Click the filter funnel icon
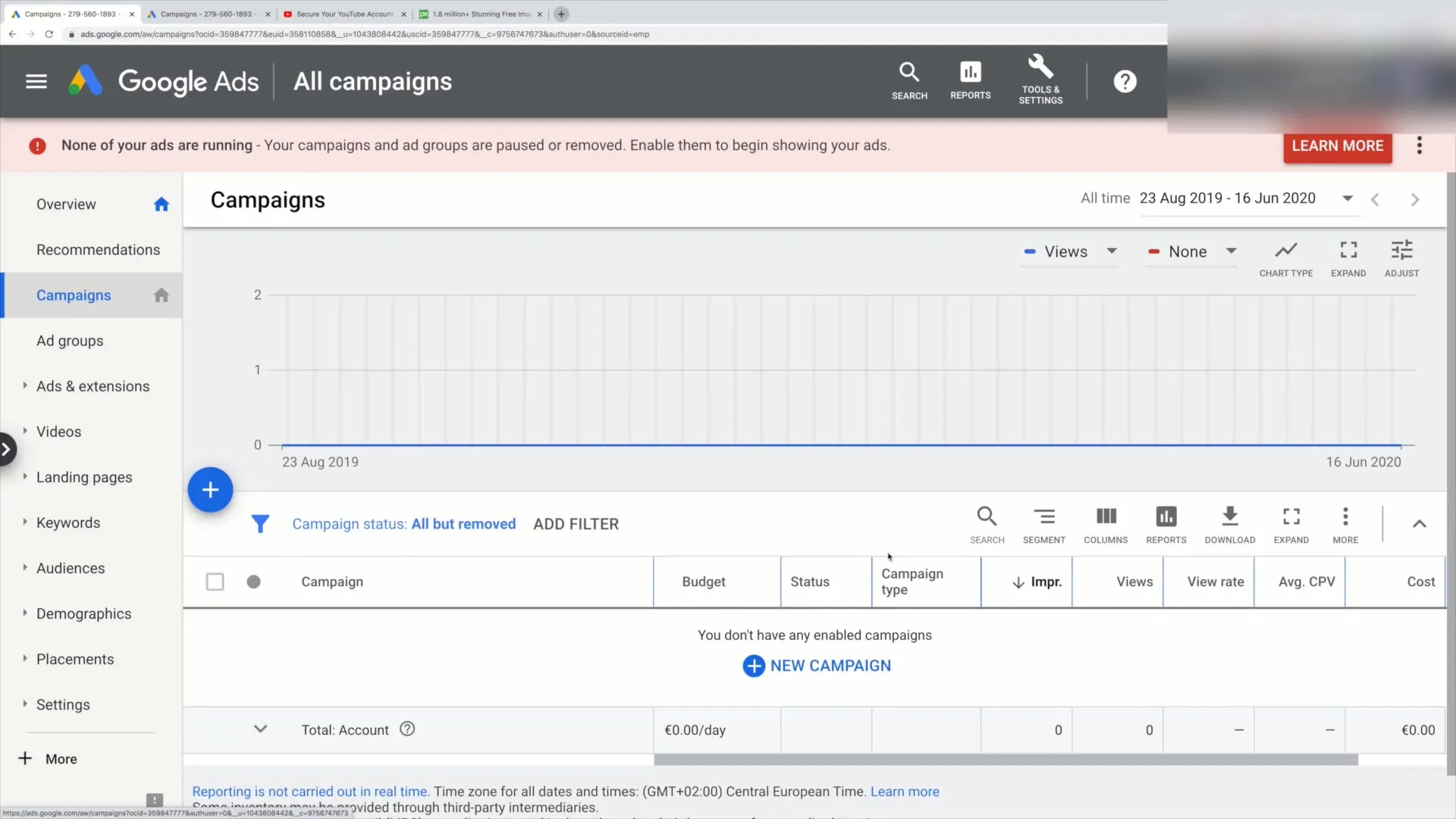This screenshot has height=819, width=1456. (x=260, y=524)
